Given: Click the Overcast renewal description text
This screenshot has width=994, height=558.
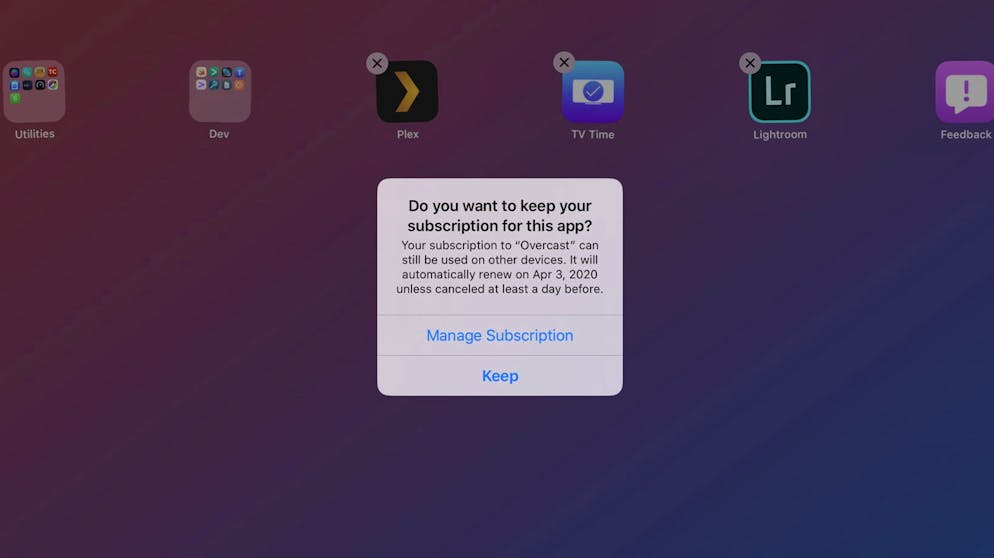Looking at the screenshot, I should coord(500,267).
